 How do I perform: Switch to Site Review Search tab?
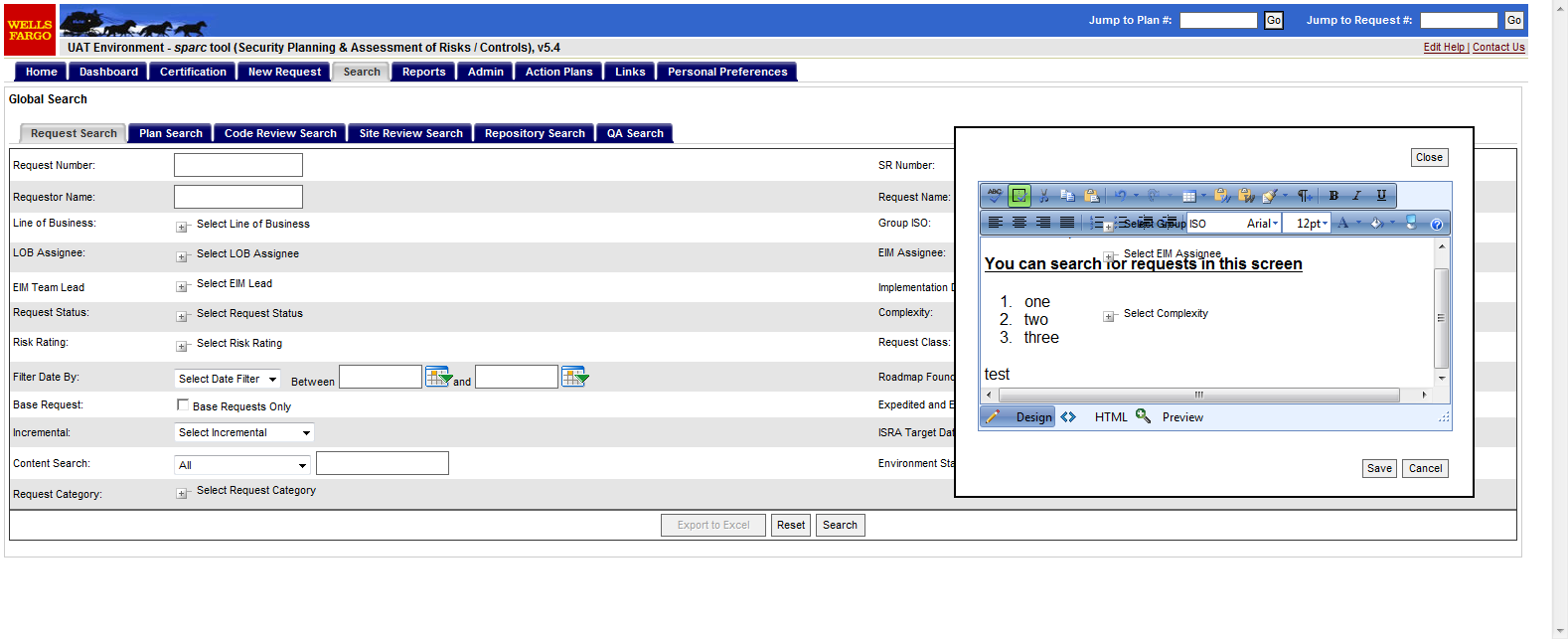click(x=410, y=133)
